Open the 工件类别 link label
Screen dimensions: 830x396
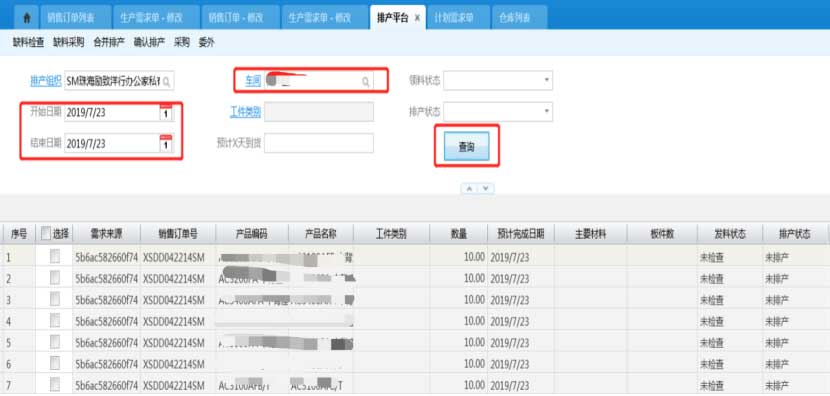[x=245, y=112]
